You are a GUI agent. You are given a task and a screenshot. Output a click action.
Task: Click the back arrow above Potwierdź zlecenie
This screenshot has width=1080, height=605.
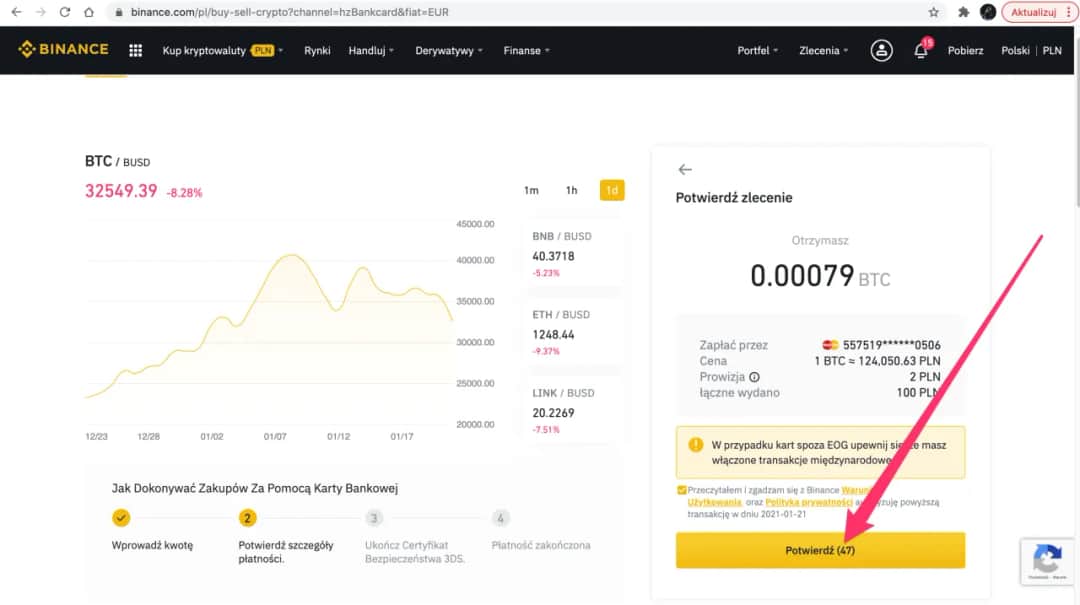pos(685,169)
